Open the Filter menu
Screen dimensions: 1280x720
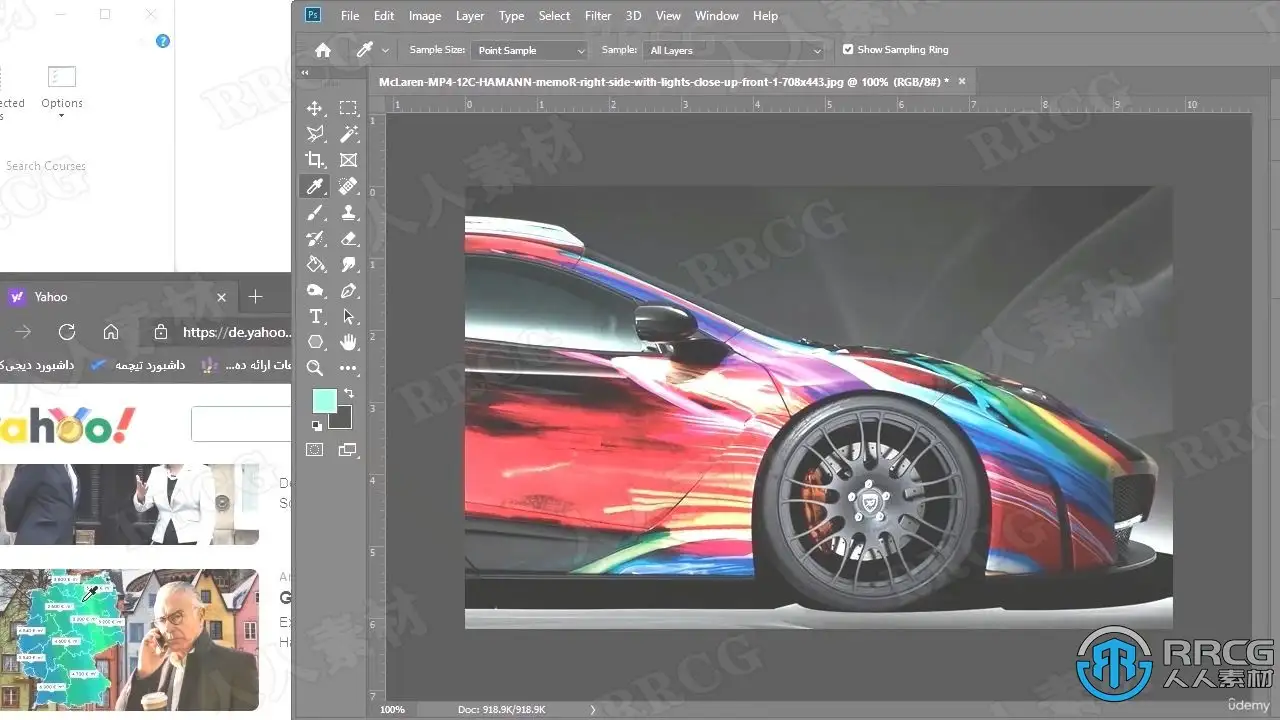pos(598,16)
